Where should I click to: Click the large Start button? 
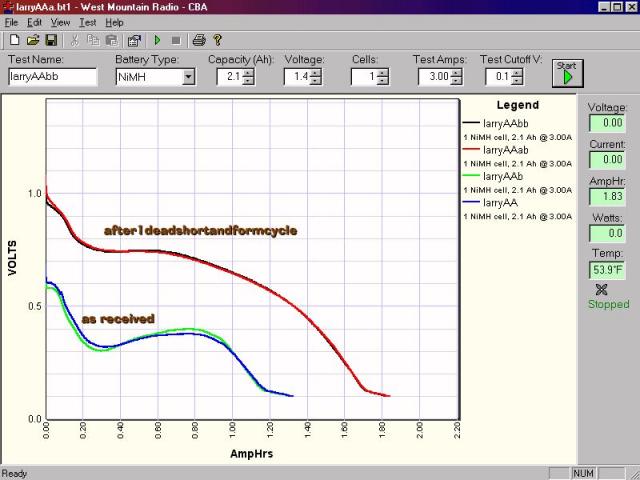pos(567,74)
